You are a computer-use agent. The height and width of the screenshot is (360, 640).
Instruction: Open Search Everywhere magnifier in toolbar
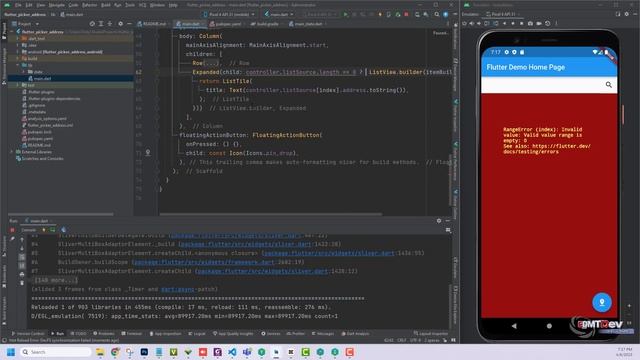(x=437, y=14)
